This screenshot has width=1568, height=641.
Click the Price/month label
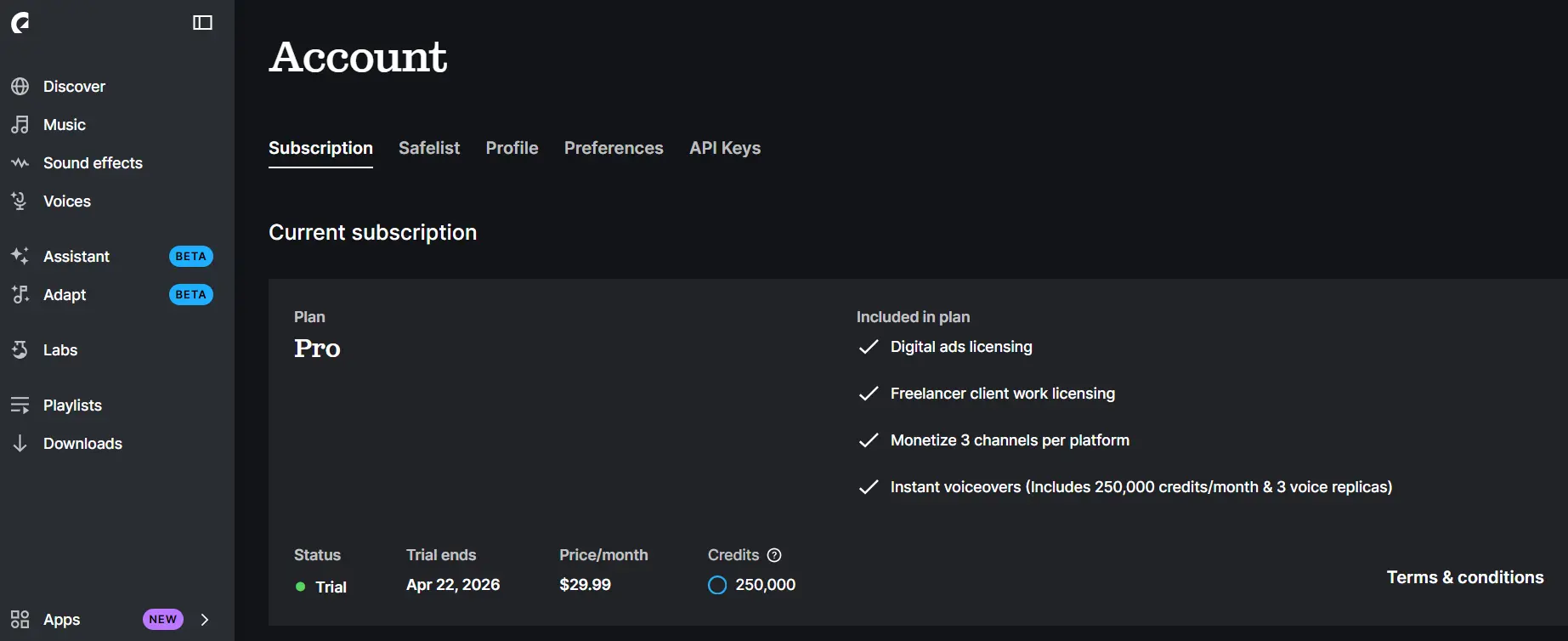603,555
